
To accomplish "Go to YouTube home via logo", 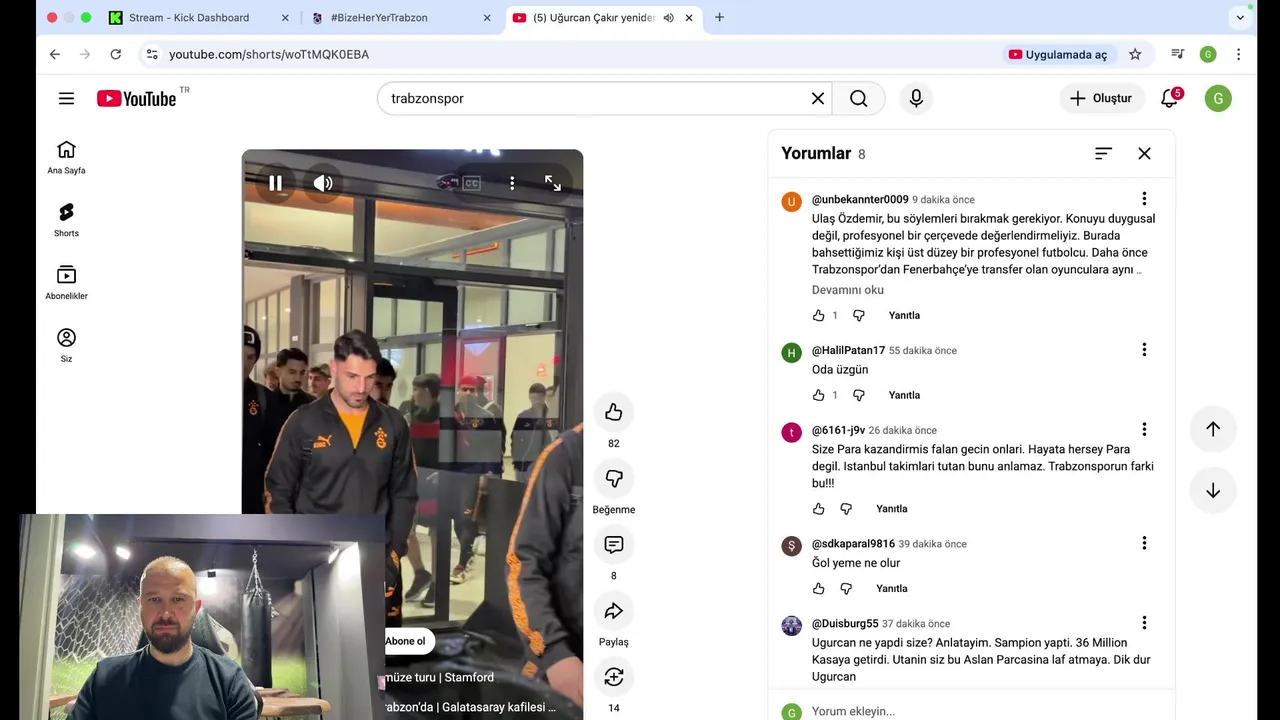I will pos(136,98).
